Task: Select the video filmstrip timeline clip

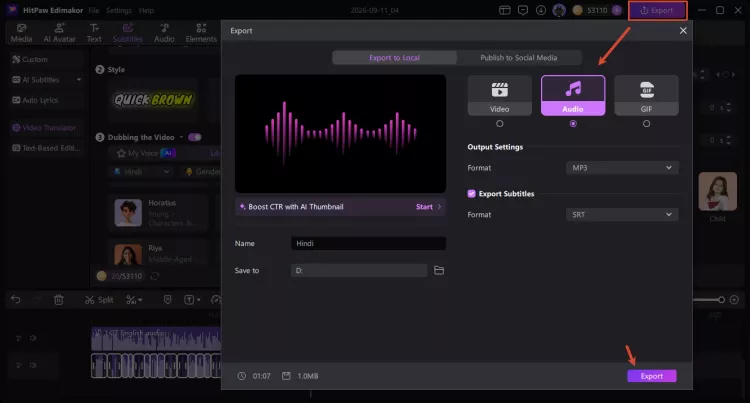Action: click(156, 366)
